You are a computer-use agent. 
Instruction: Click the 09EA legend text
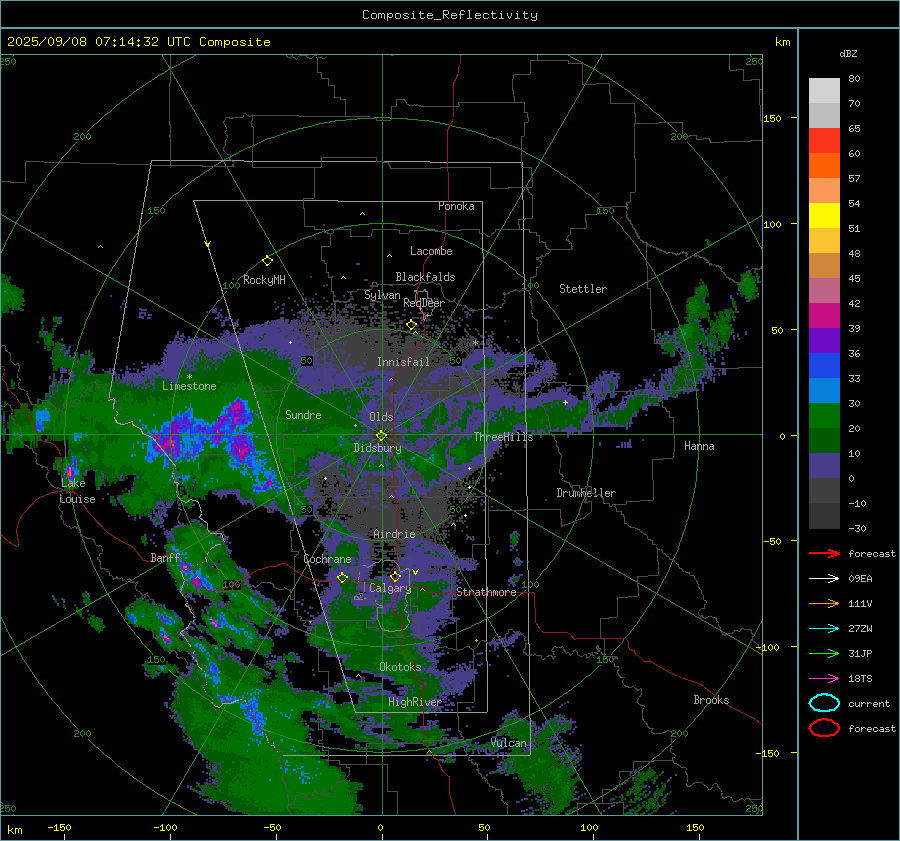click(x=860, y=579)
